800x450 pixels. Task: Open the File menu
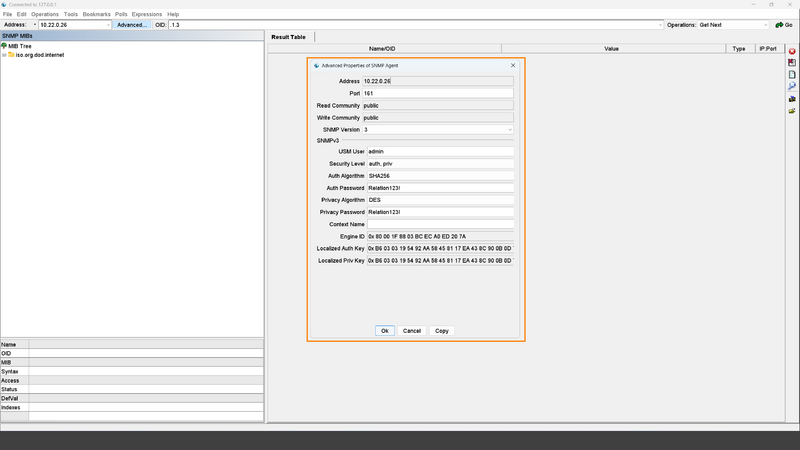[7, 14]
